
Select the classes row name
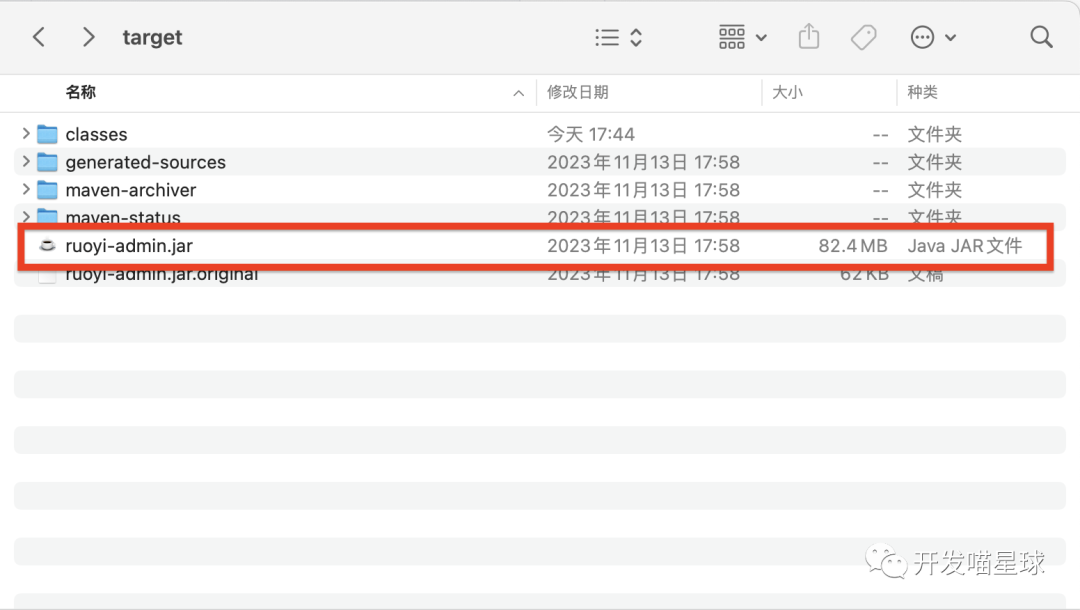pyautogui.click(x=96, y=134)
